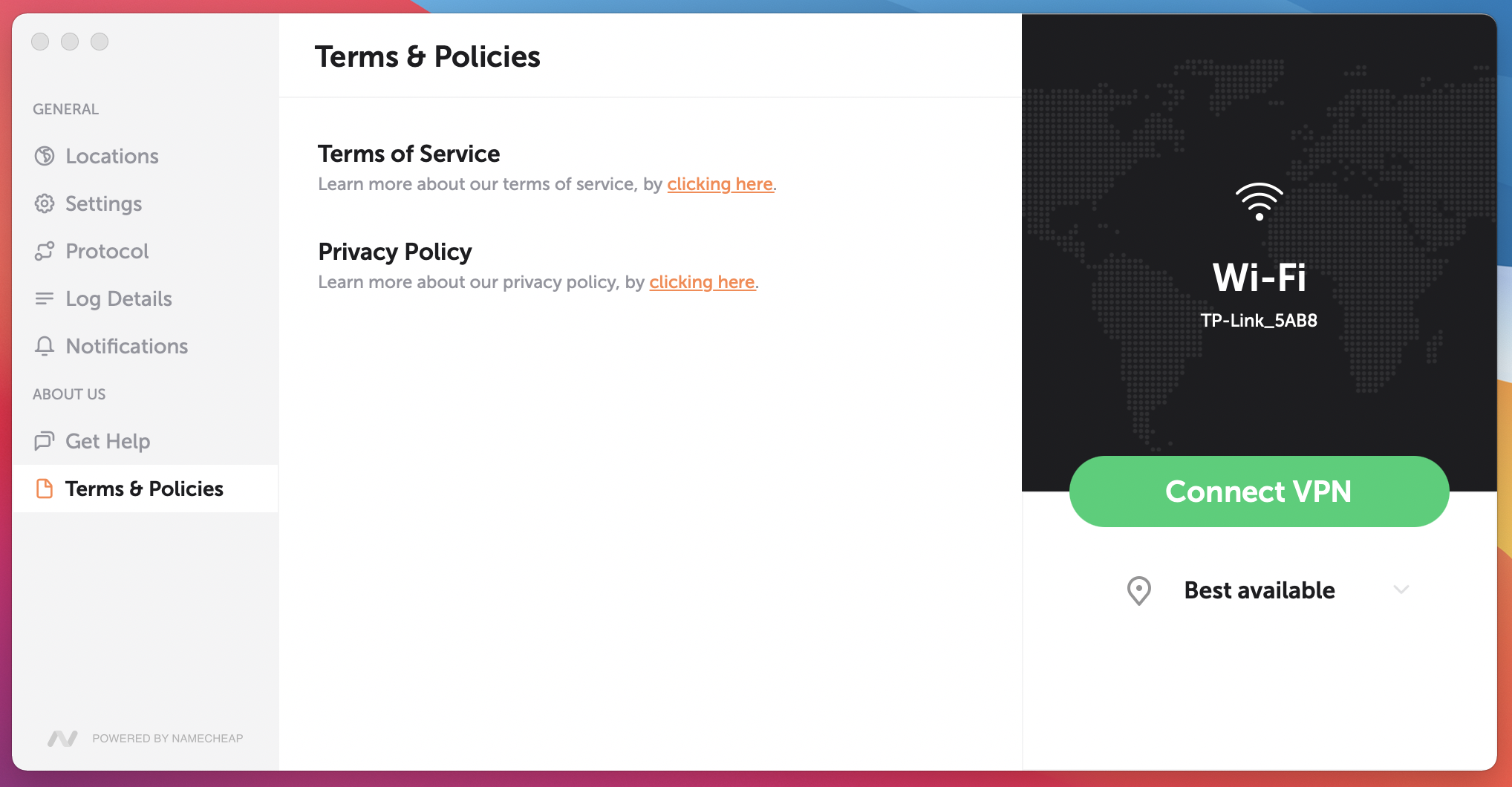Viewport: 1512px width, 787px height.
Task: Click the Protocol nodes icon
Action: point(45,251)
